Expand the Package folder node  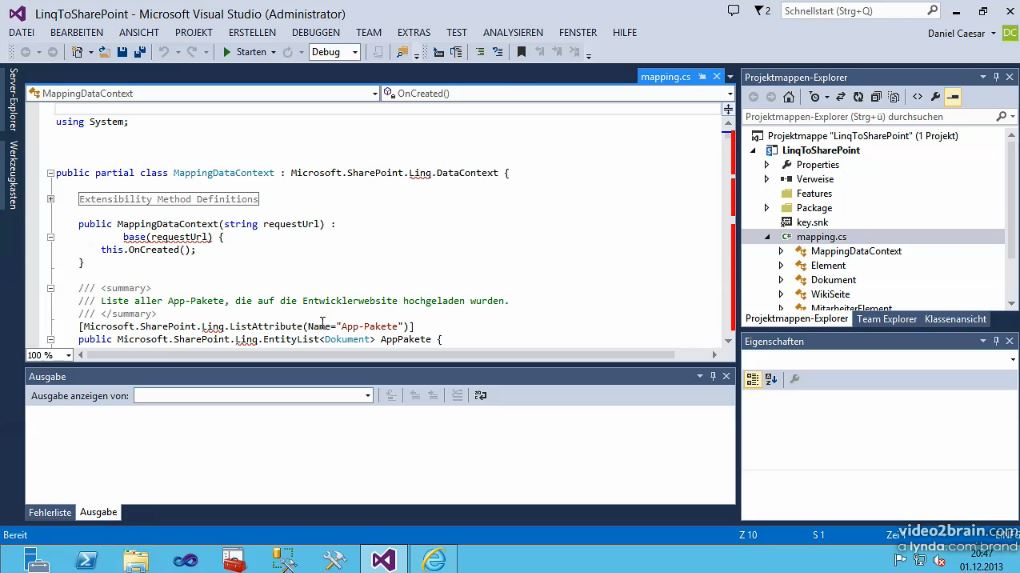click(767, 208)
